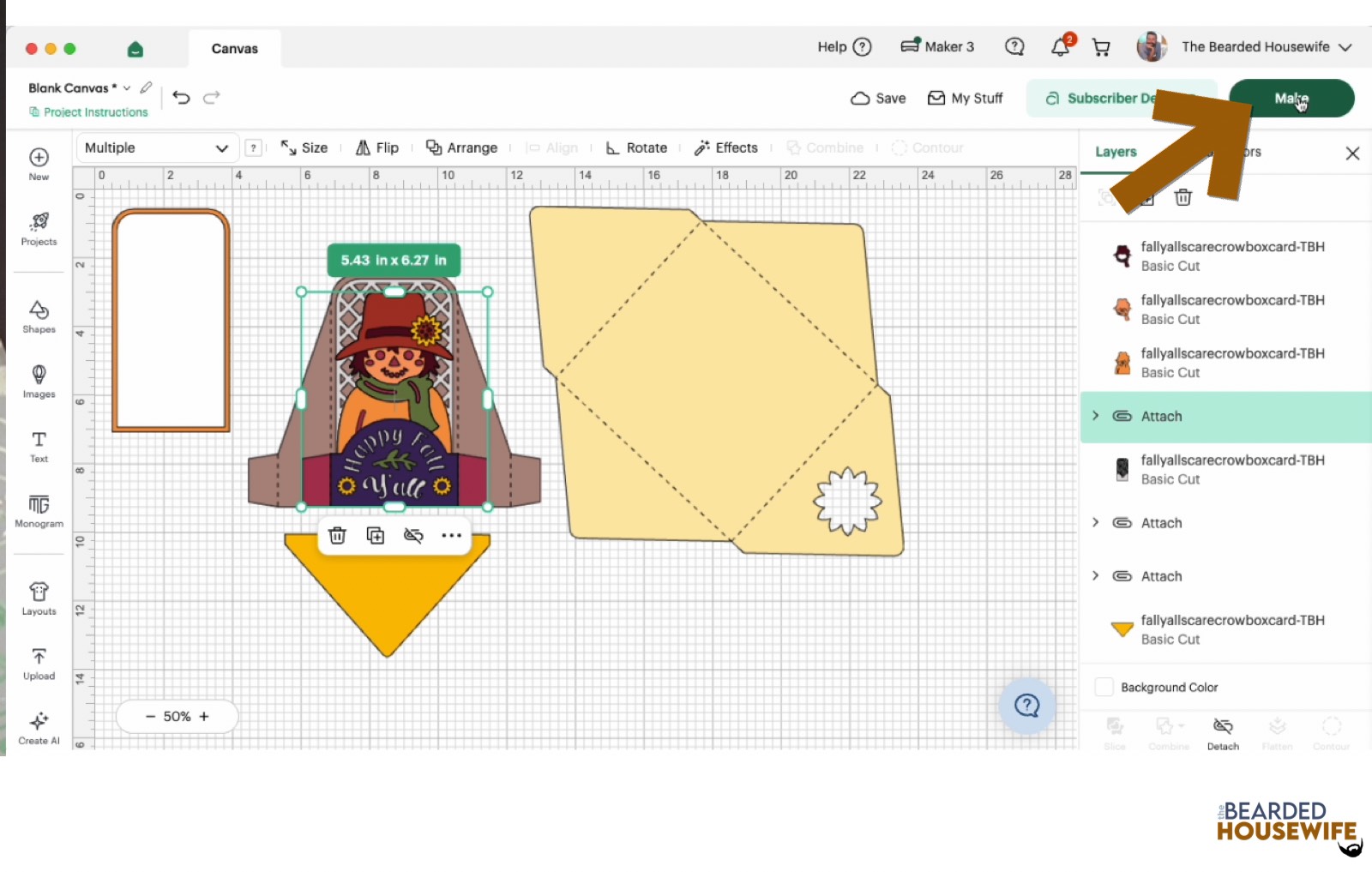
Task: Open the Flip options
Action: (x=377, y=147)
